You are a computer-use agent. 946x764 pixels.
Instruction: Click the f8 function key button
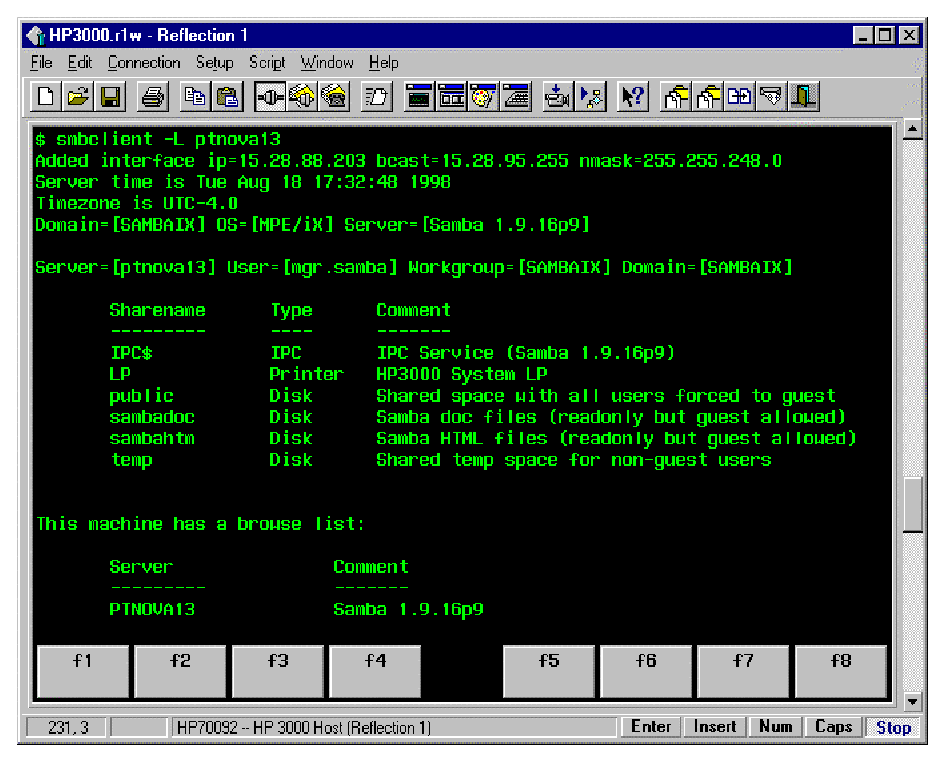(841, 671)
